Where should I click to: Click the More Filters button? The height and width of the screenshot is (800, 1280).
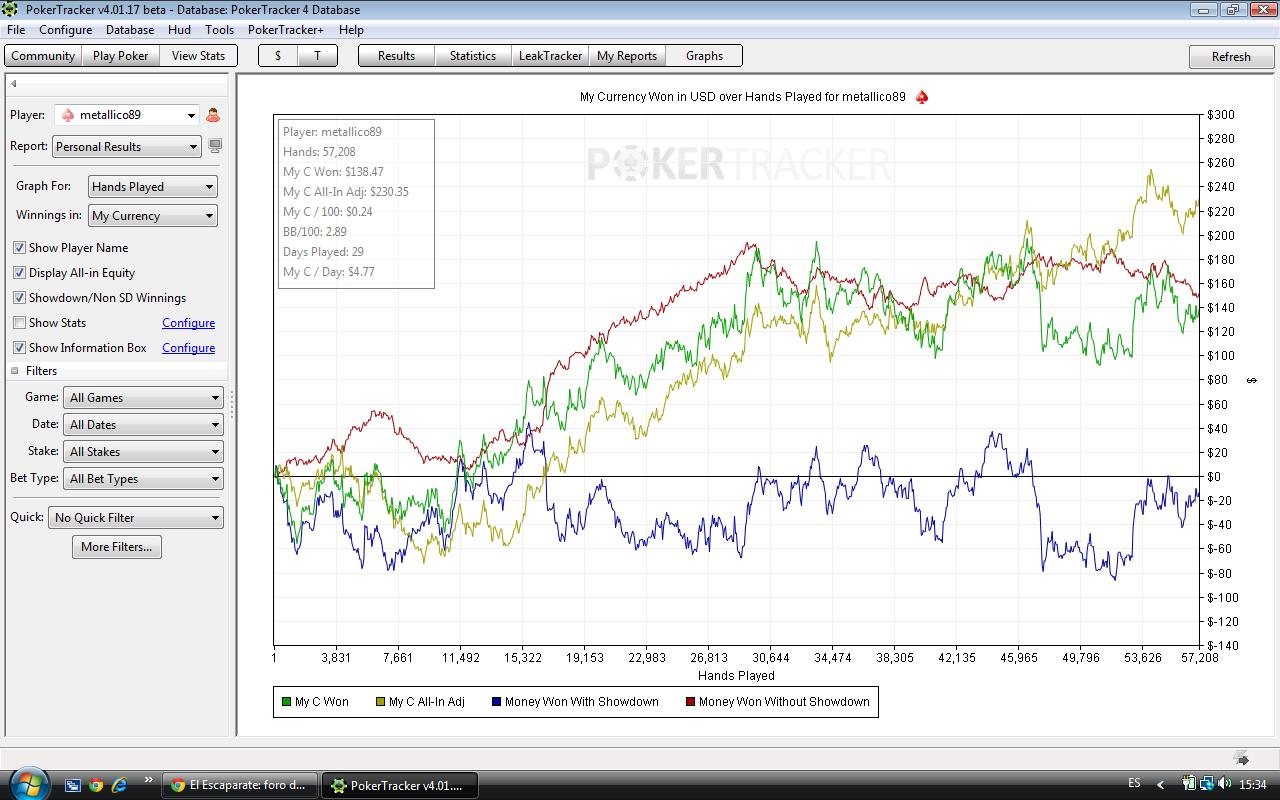[x=117, y=547]
